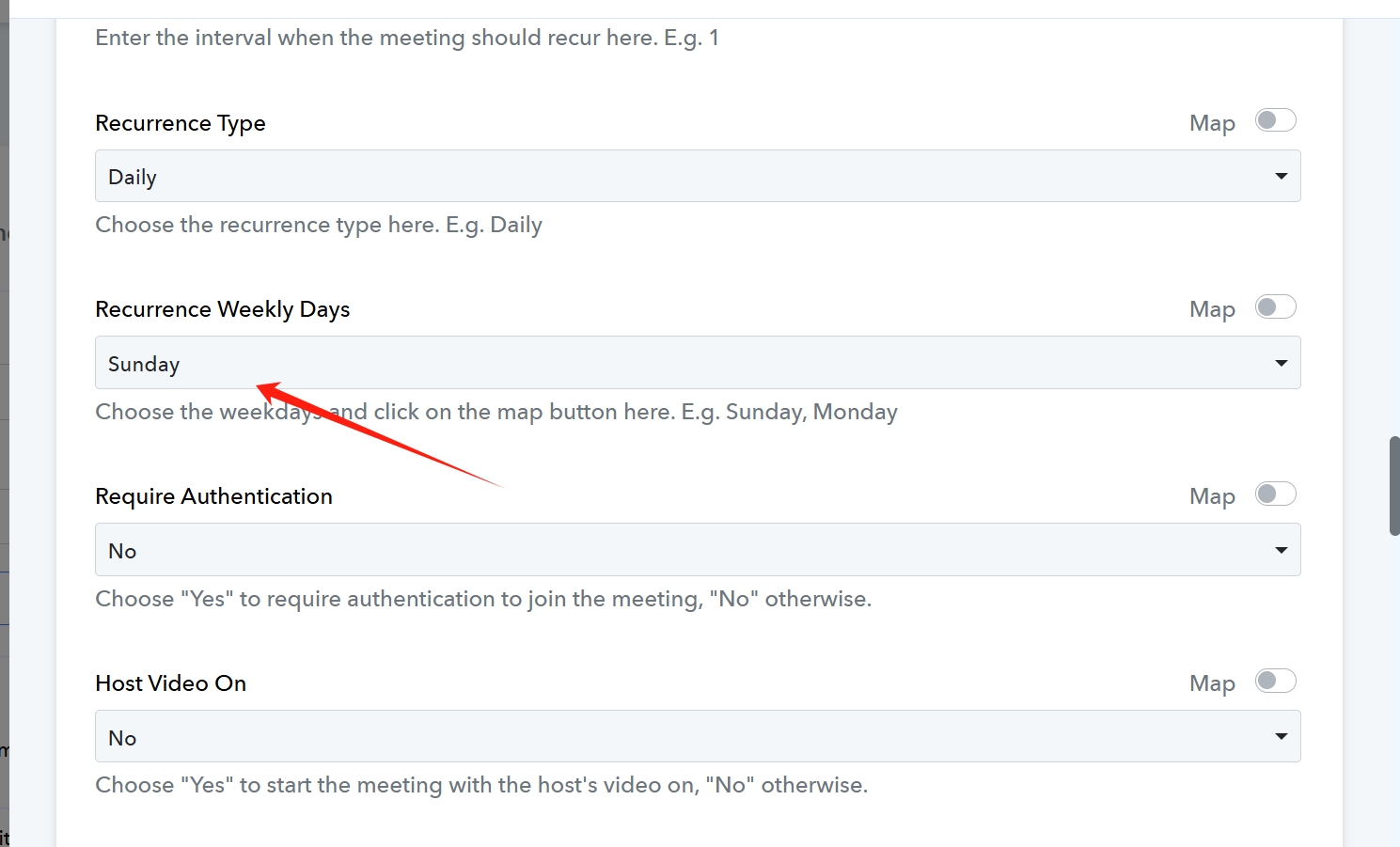Viewport: 1400px width, 847px height.
Task: Open the Require Authentication dropdown
Action: pyautogui.click(x=698, y=550)
